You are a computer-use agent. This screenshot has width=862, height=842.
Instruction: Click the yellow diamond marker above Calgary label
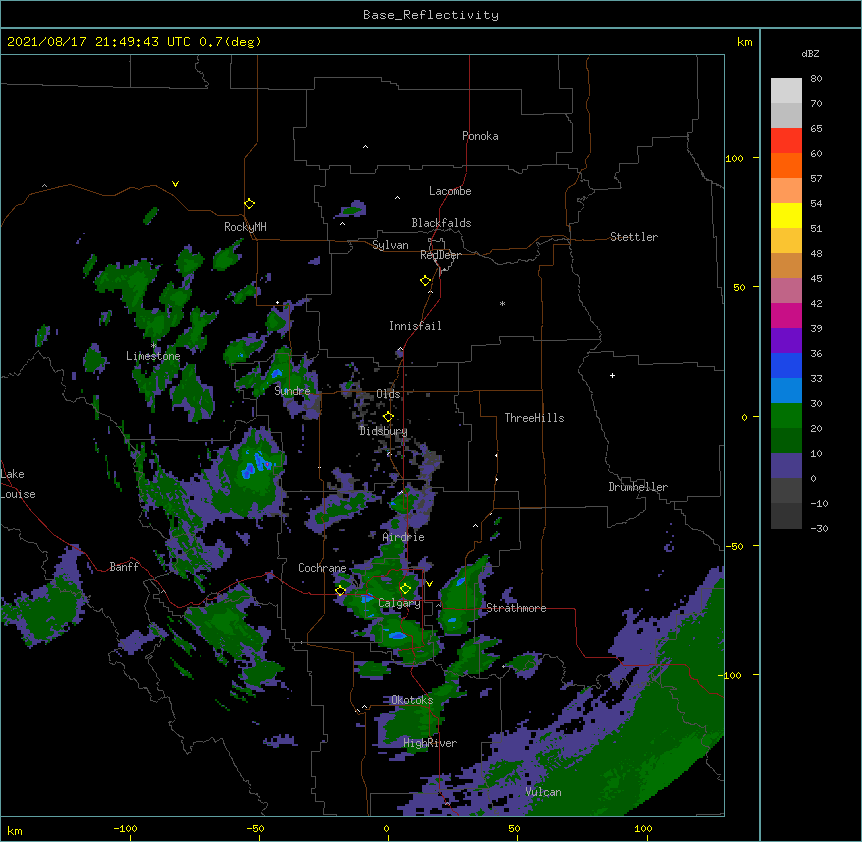pos(405,589)
